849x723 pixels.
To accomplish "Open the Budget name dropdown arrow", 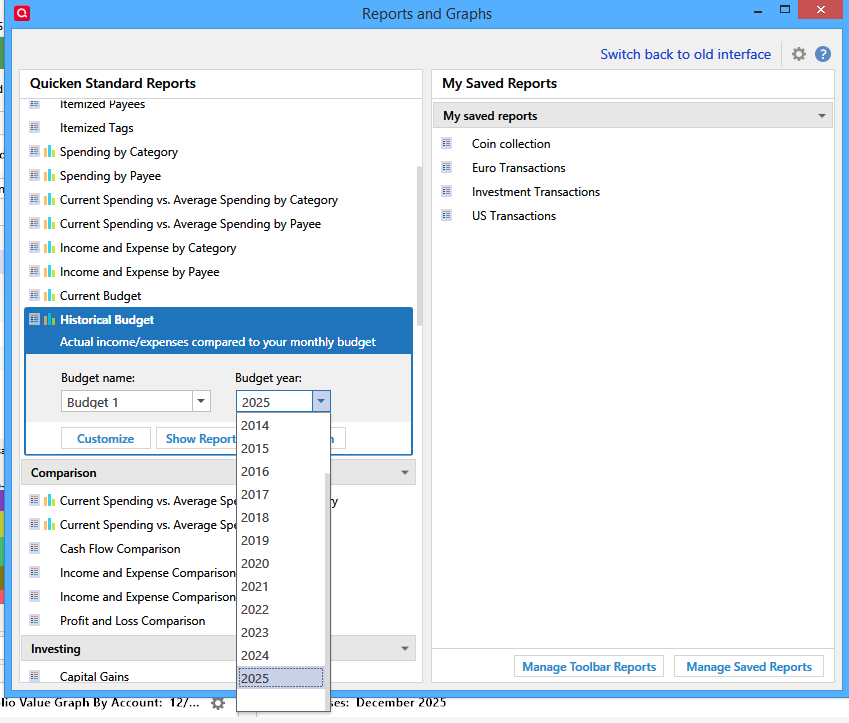I will coord(201,401).
